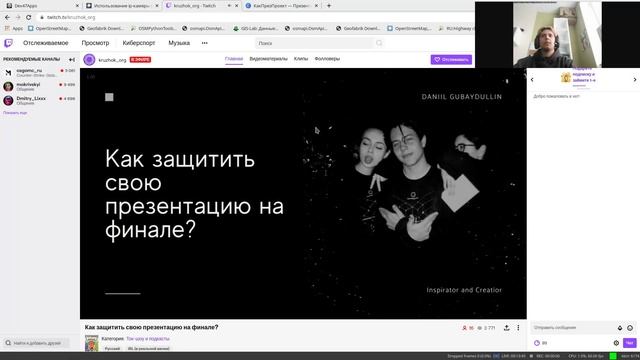The height and width of the screenshot is (360, 640).
Task: Open the emoji picker in chat
Action: [x=630, y=328]
